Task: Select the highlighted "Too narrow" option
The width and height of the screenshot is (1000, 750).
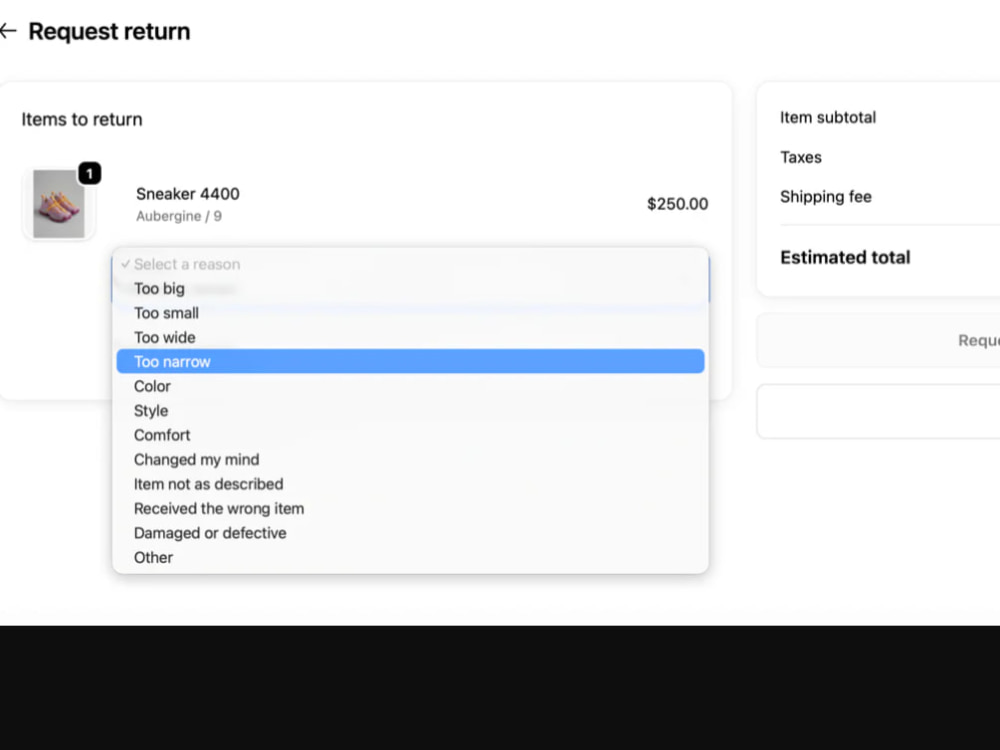Action: click(410, 362)
